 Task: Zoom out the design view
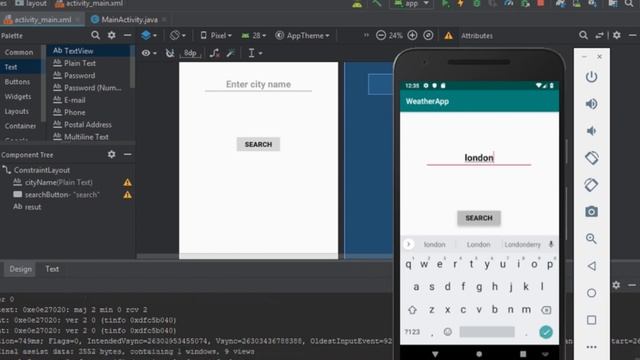[381, 36]
